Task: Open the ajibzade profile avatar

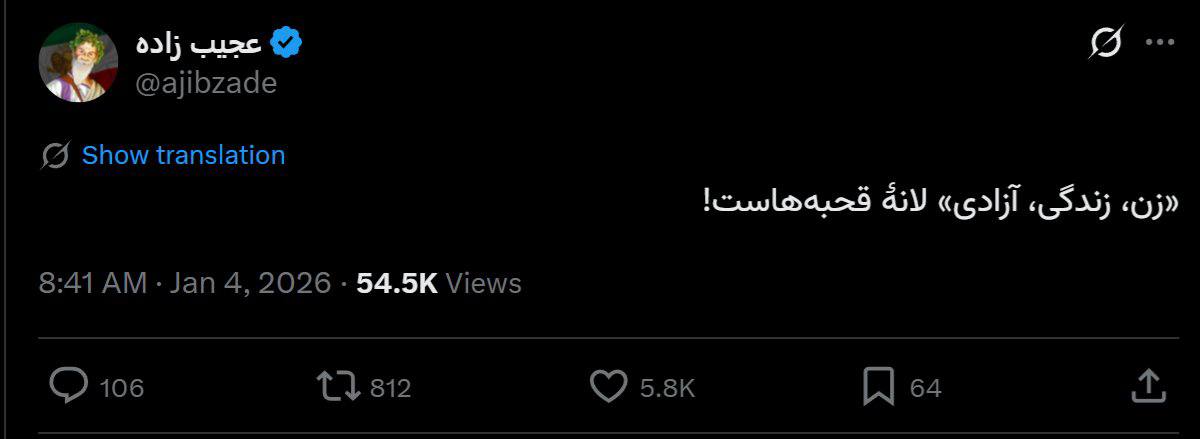Action: coord(78,62)
